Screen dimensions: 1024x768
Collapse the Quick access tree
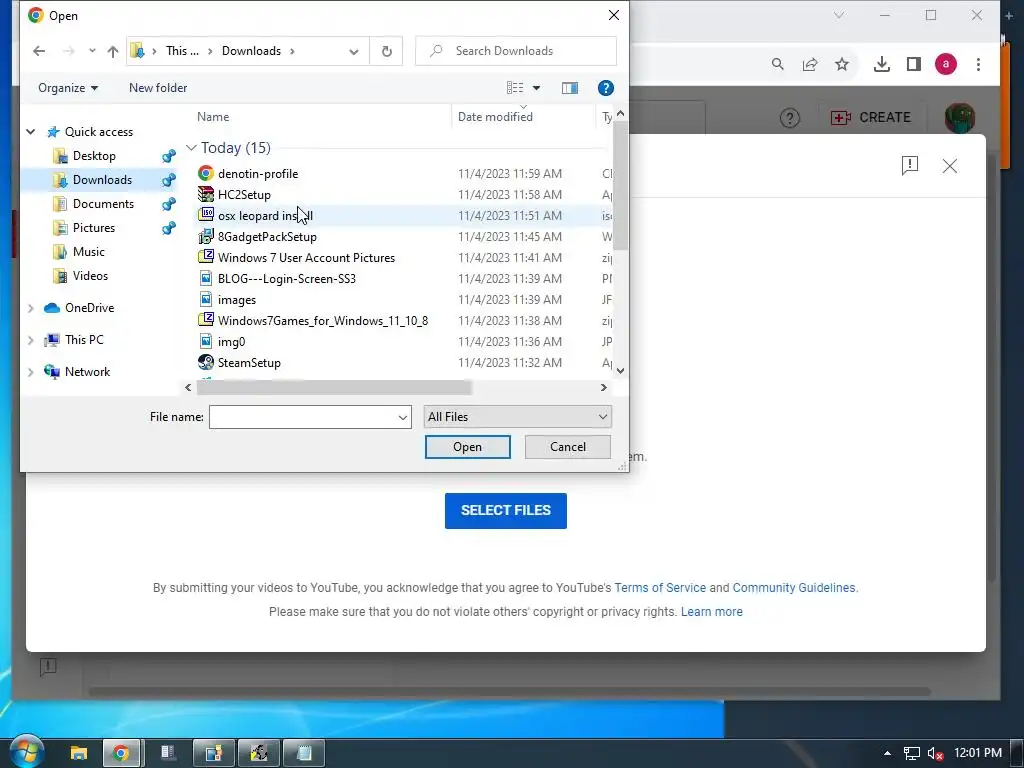[x=31, y=132]
